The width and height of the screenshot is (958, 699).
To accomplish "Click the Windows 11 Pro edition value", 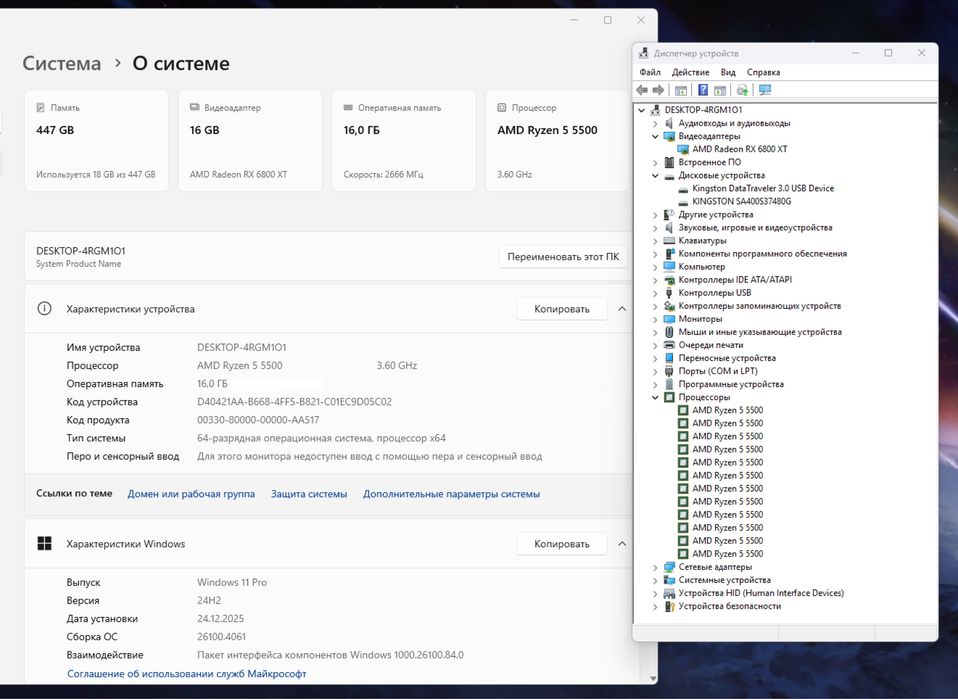I will (x=232, y=582).
